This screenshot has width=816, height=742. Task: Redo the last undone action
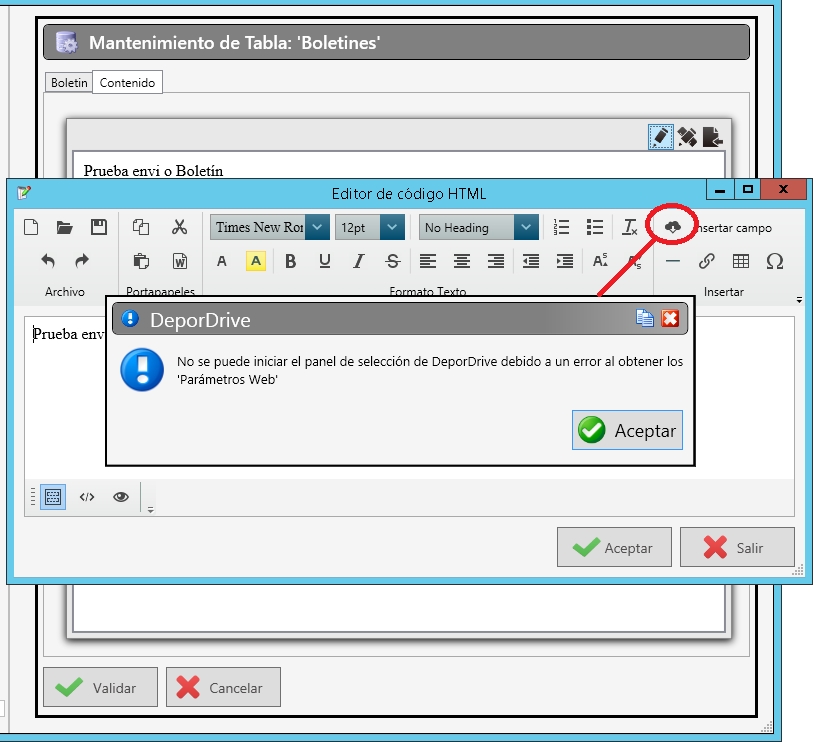pos(82,261)
